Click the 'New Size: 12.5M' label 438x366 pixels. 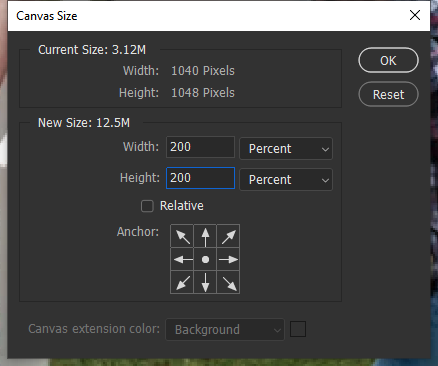(84, 123)
